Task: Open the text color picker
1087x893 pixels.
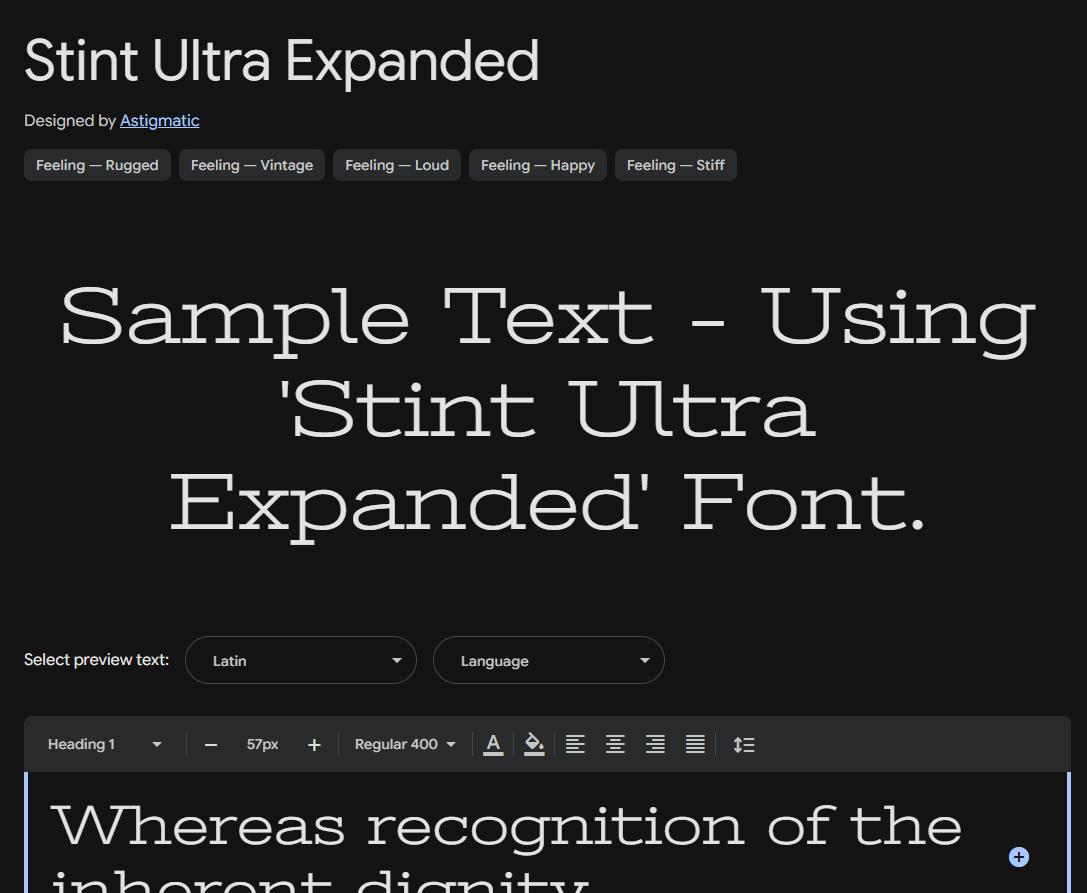Action: (x=493, y=745)
